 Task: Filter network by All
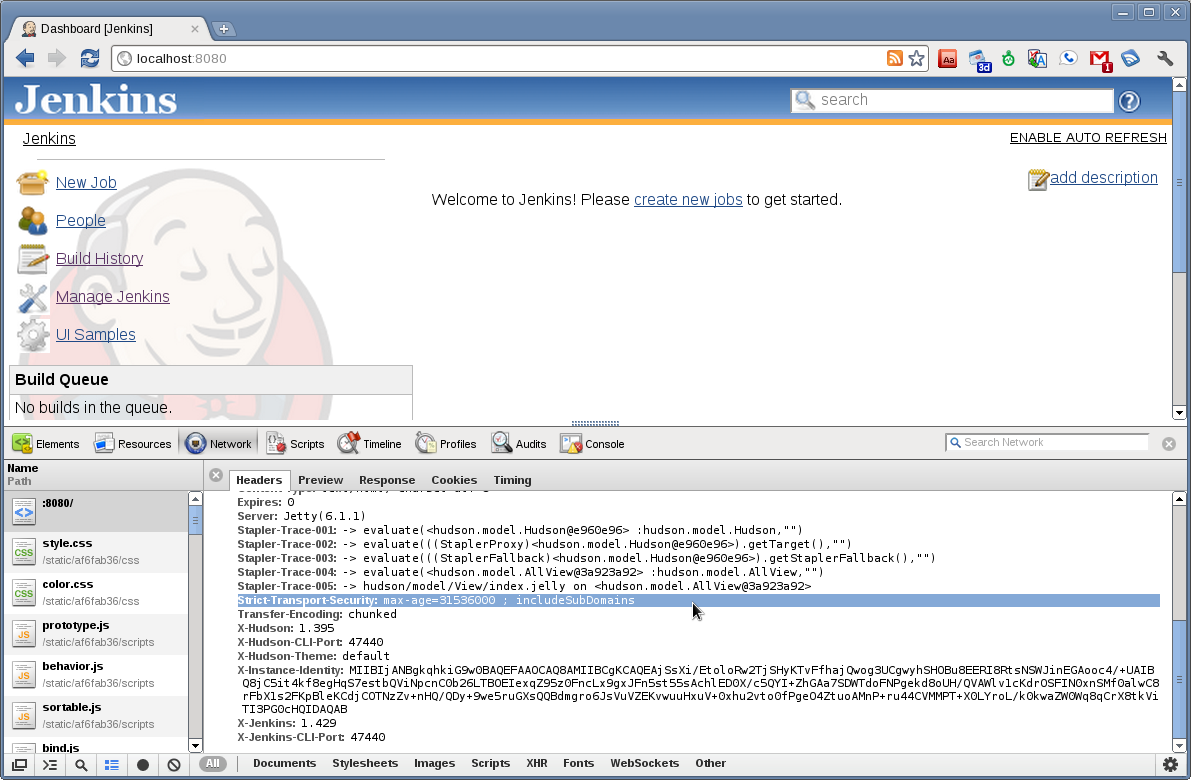[213, 763]
